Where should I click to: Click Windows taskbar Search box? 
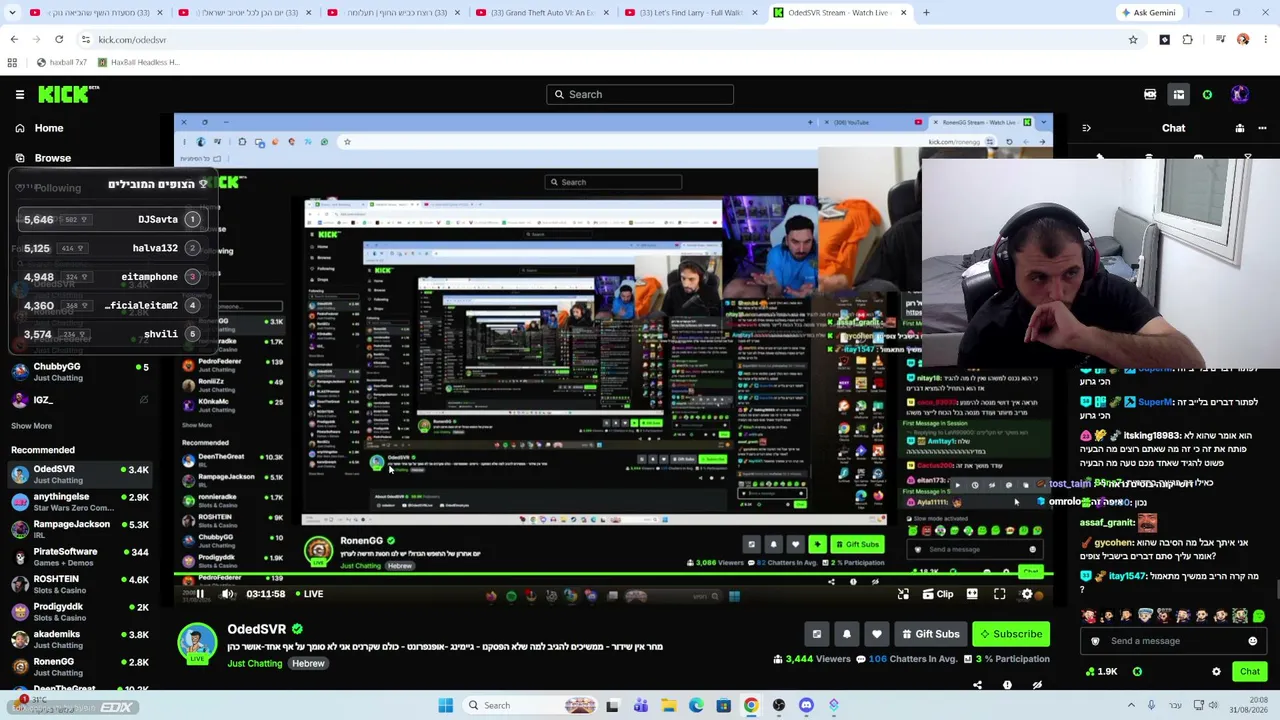tap(531, 706)
